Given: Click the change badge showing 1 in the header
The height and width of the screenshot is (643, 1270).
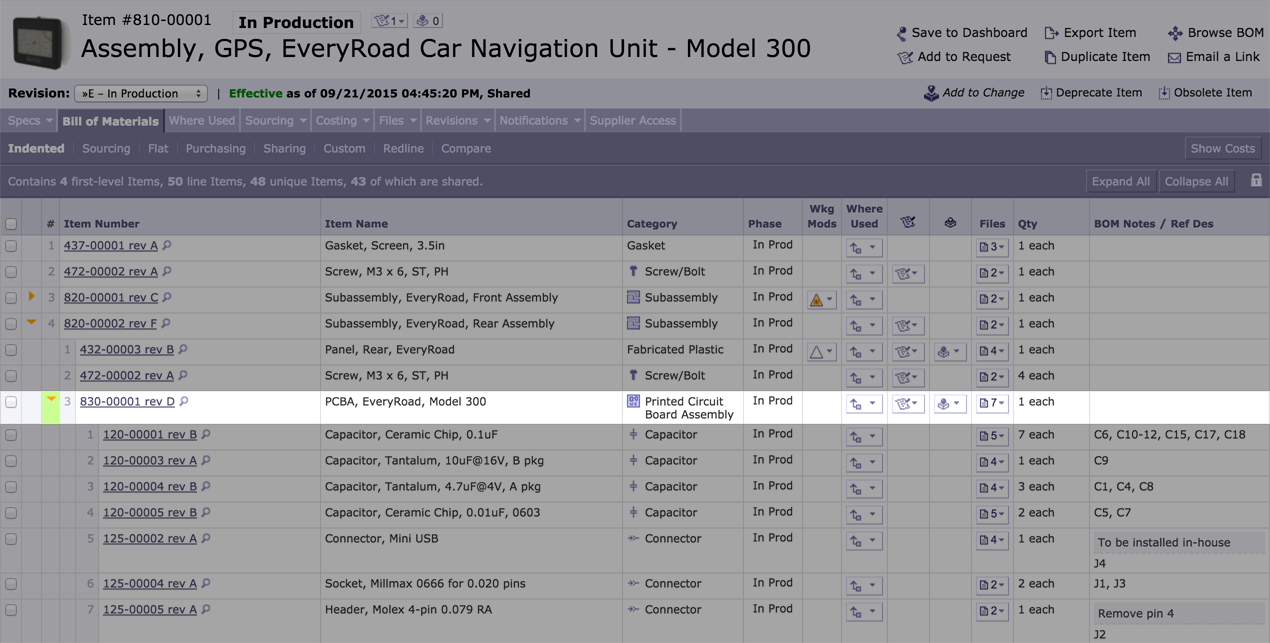Looking at the screenshot, I should 389,20.
